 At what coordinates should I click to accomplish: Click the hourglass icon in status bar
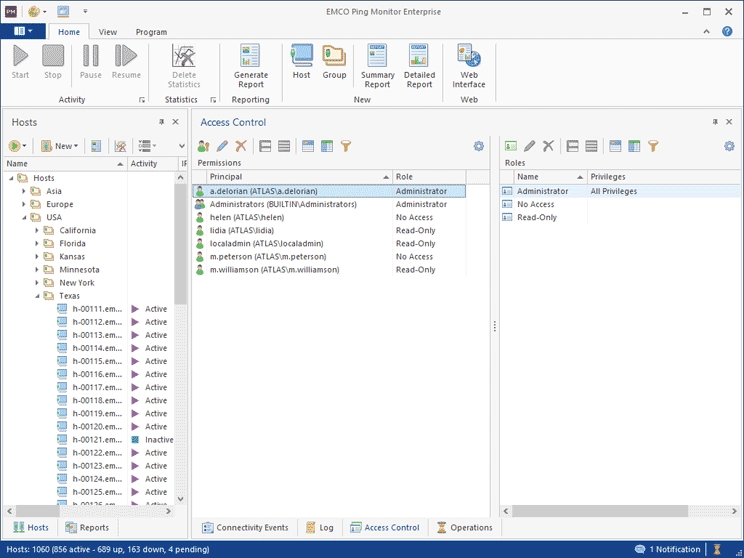(x=717, y=549)
